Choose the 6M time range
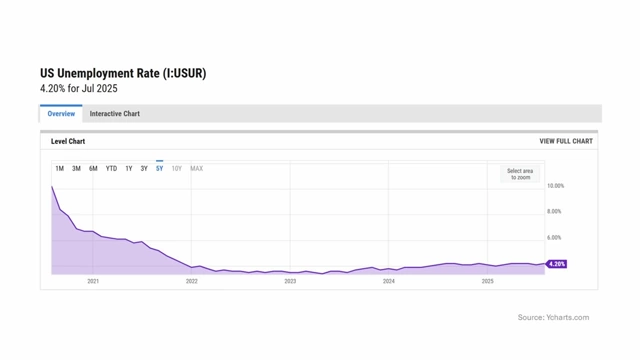Viewport: 640px width, 360px height. [x=93, y=169]
